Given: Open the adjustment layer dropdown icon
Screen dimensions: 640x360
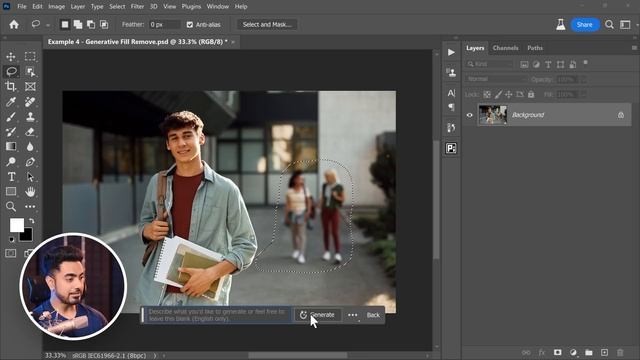Looking at the screenshot, I should [573, 352].
